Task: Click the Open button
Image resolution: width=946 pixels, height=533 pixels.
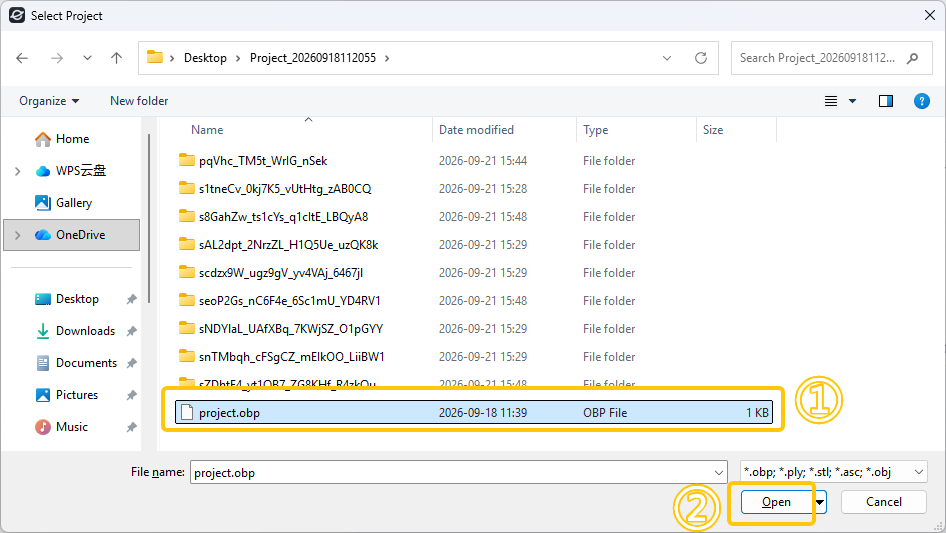Action: (776, 502)
